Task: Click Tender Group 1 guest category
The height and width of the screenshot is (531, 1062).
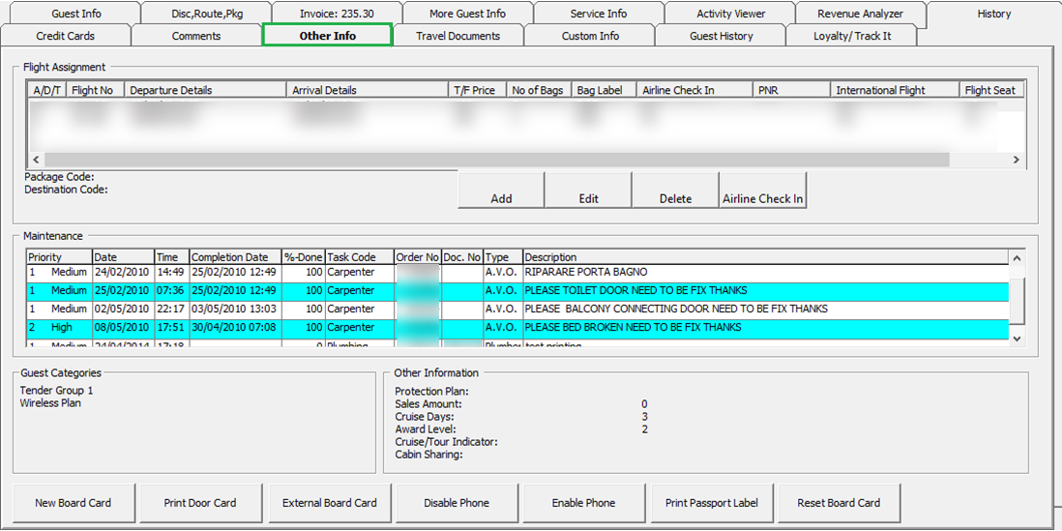Action: tap(57, 391)
